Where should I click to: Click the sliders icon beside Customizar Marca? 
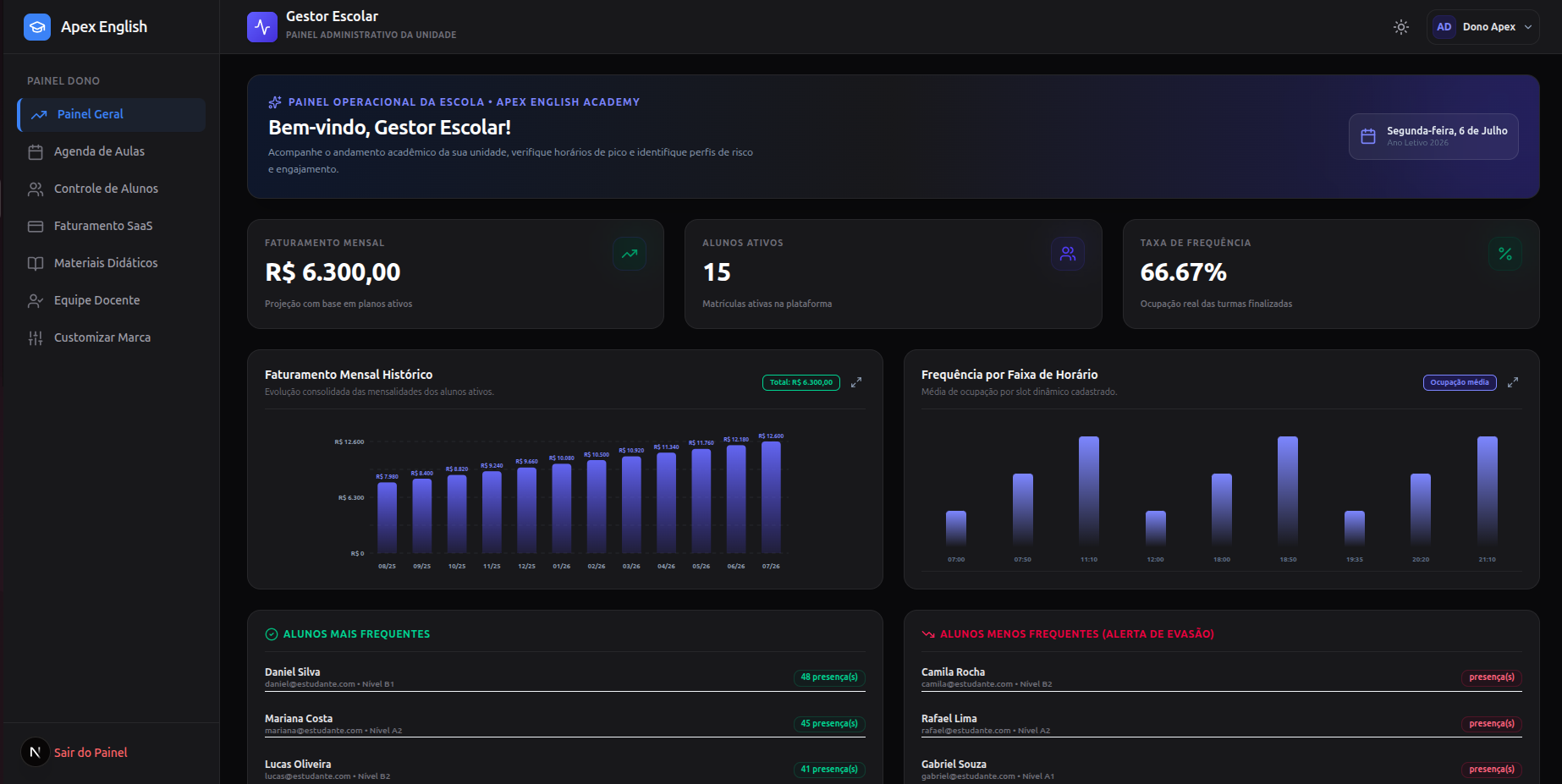(x=36, y=338)
